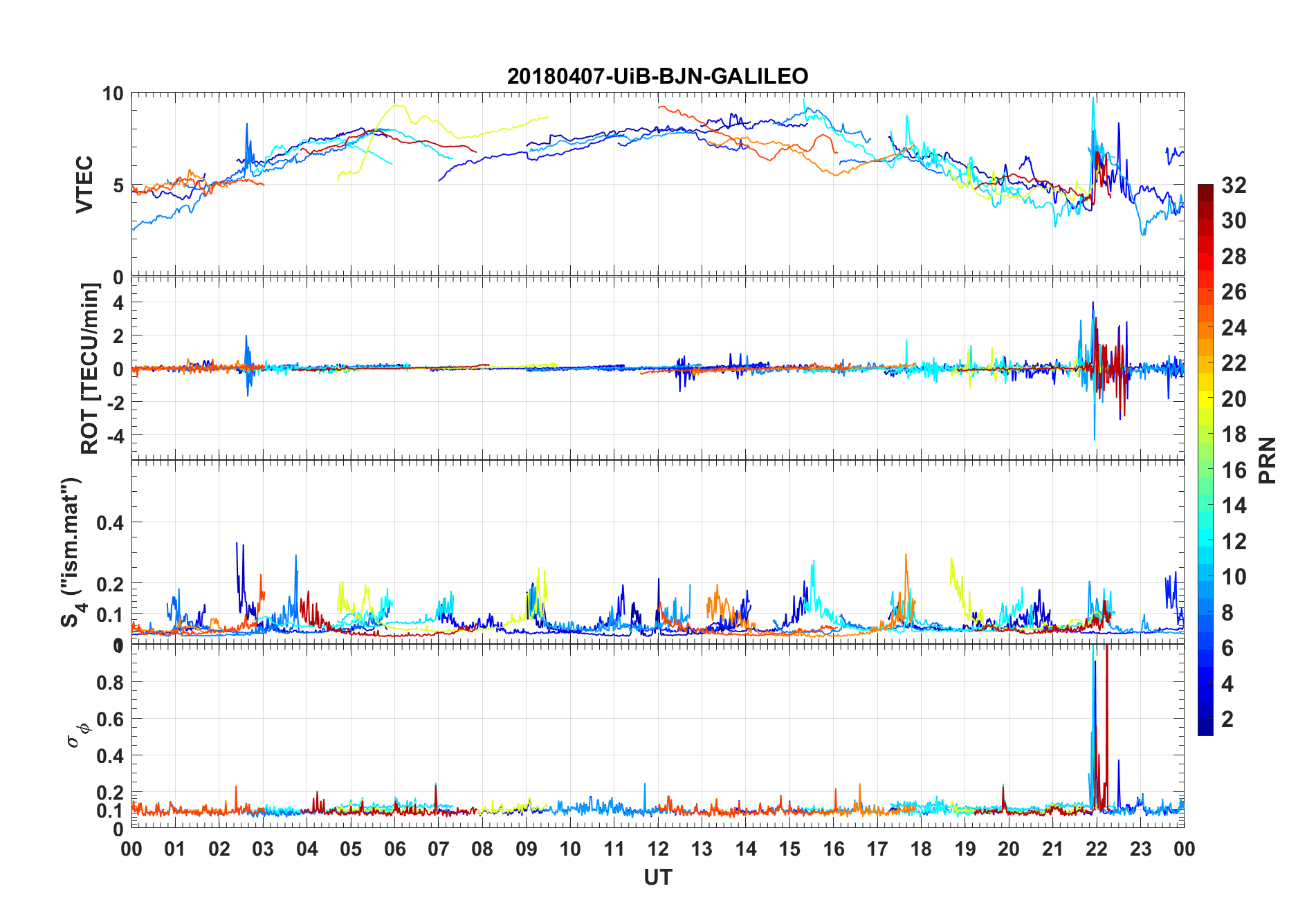This screenshot has width=1316, height=920.
Task: Click the PRN colorbar
Action: (1205, 460)
